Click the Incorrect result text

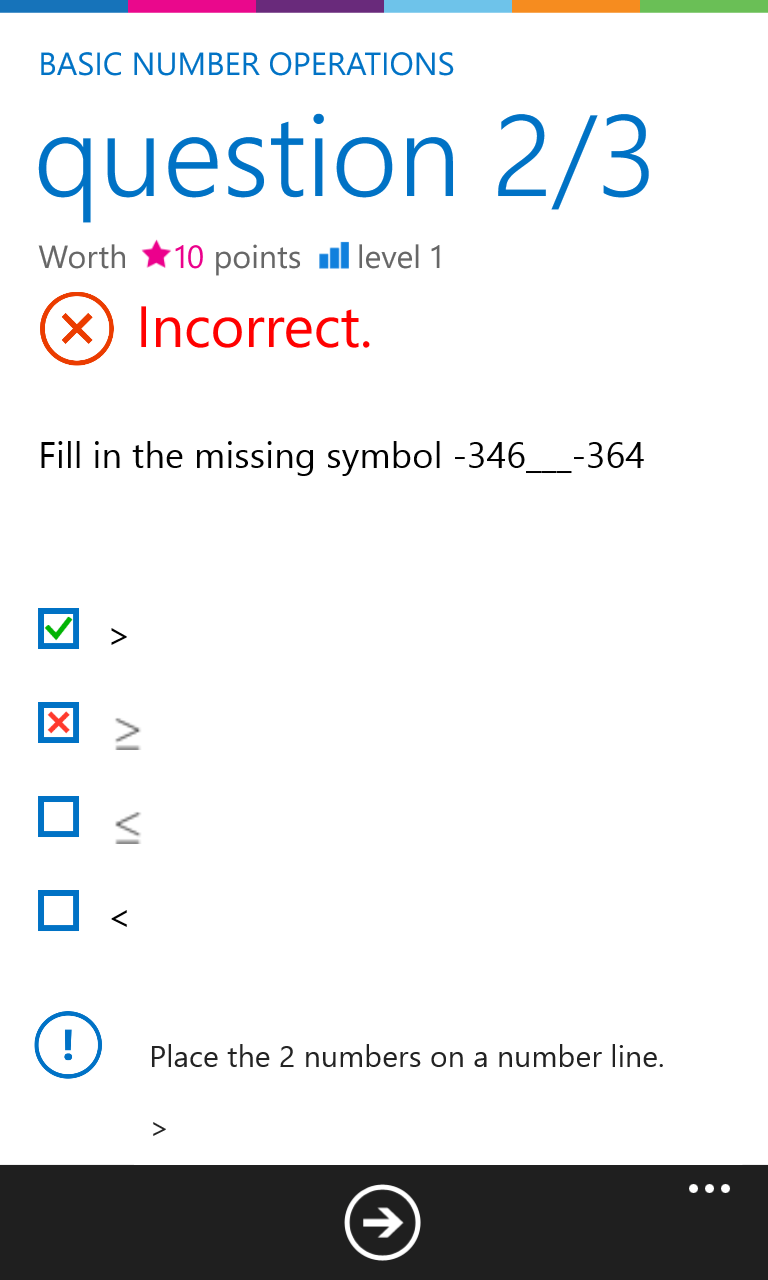tap(254, 328)
